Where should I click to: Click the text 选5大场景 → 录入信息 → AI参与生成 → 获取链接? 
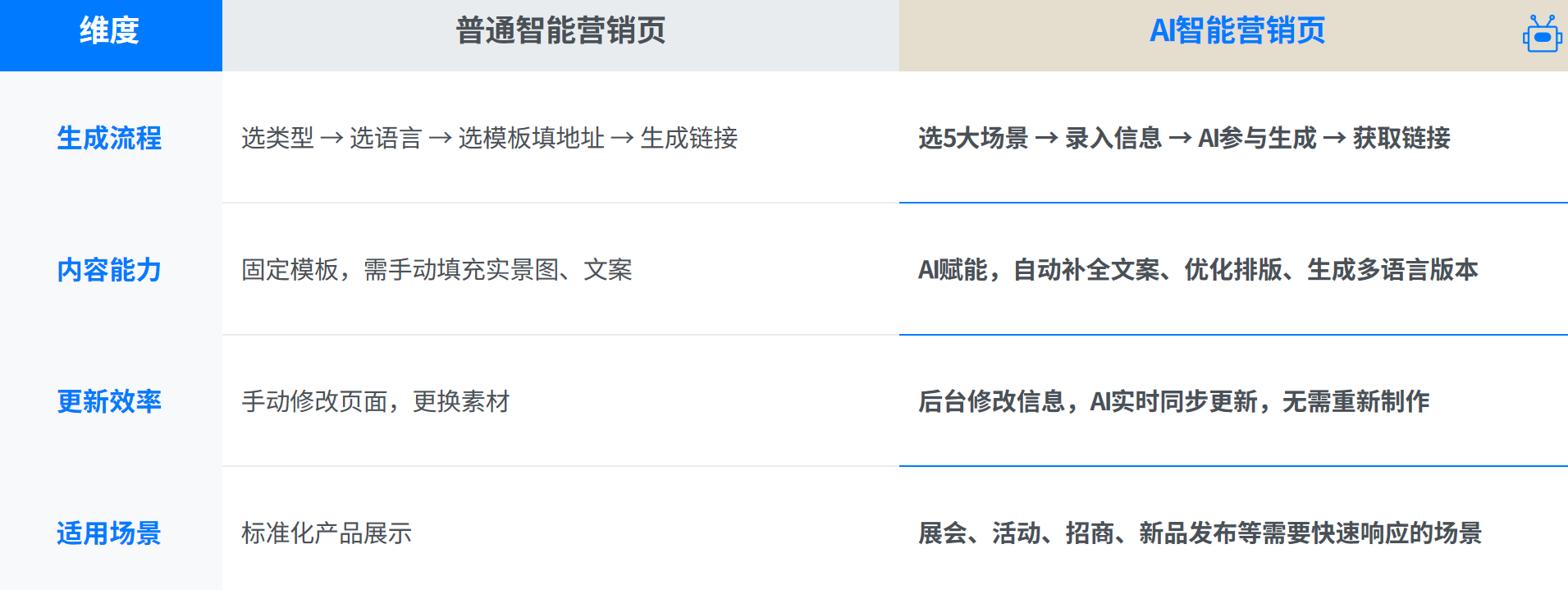[1184, 138]
